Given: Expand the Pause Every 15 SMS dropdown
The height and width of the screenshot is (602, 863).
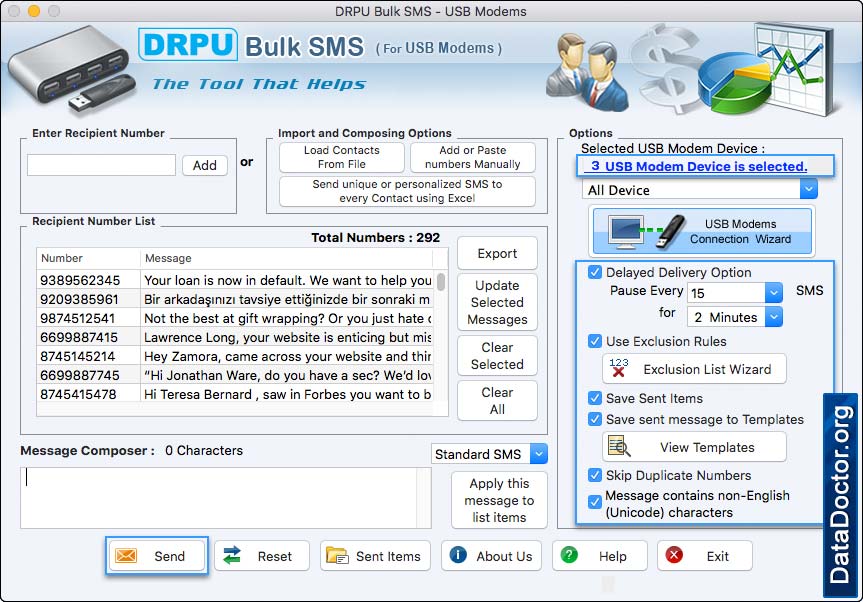Looking at the screenshot, I should [735, 293].
